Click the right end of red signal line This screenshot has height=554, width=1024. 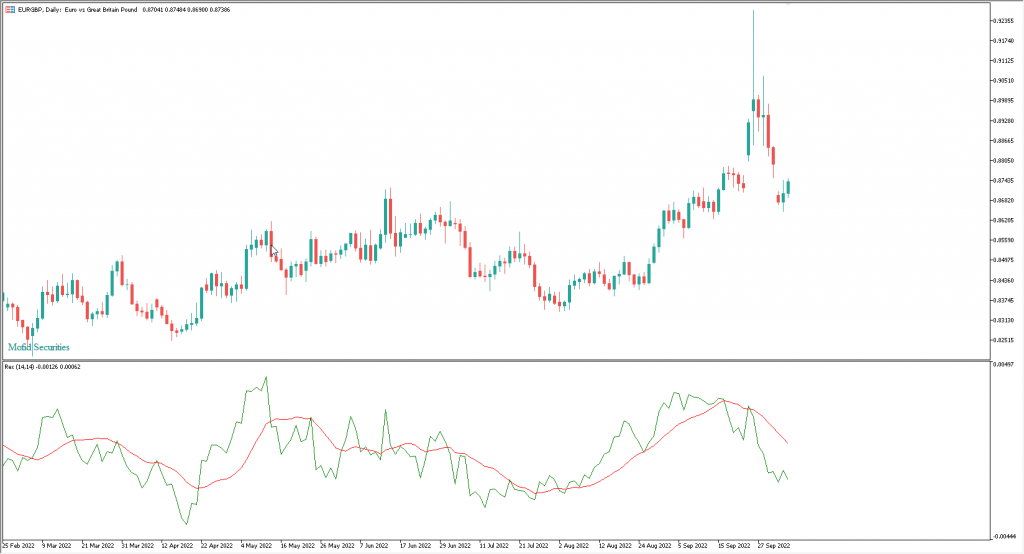pos(787,443)
